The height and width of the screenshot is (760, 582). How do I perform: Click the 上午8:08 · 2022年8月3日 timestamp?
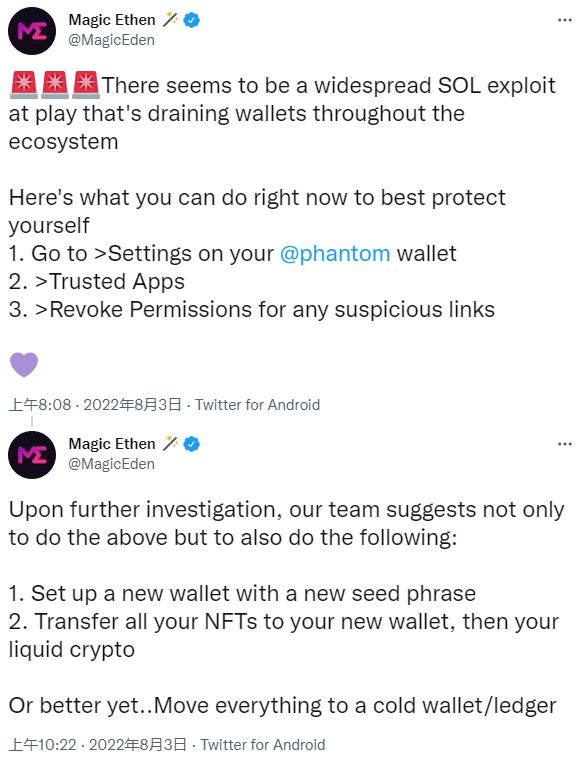(x=95, y=405)
